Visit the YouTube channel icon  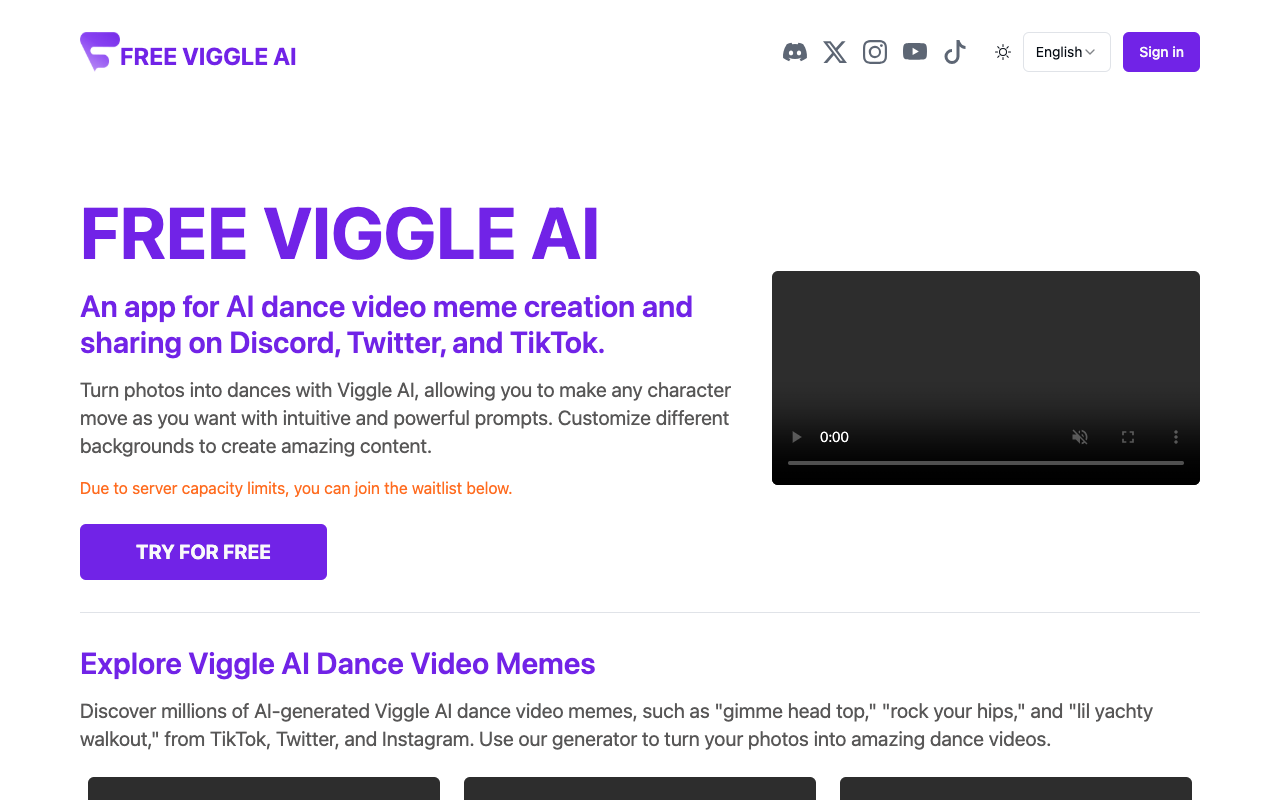tap(915, 51)
